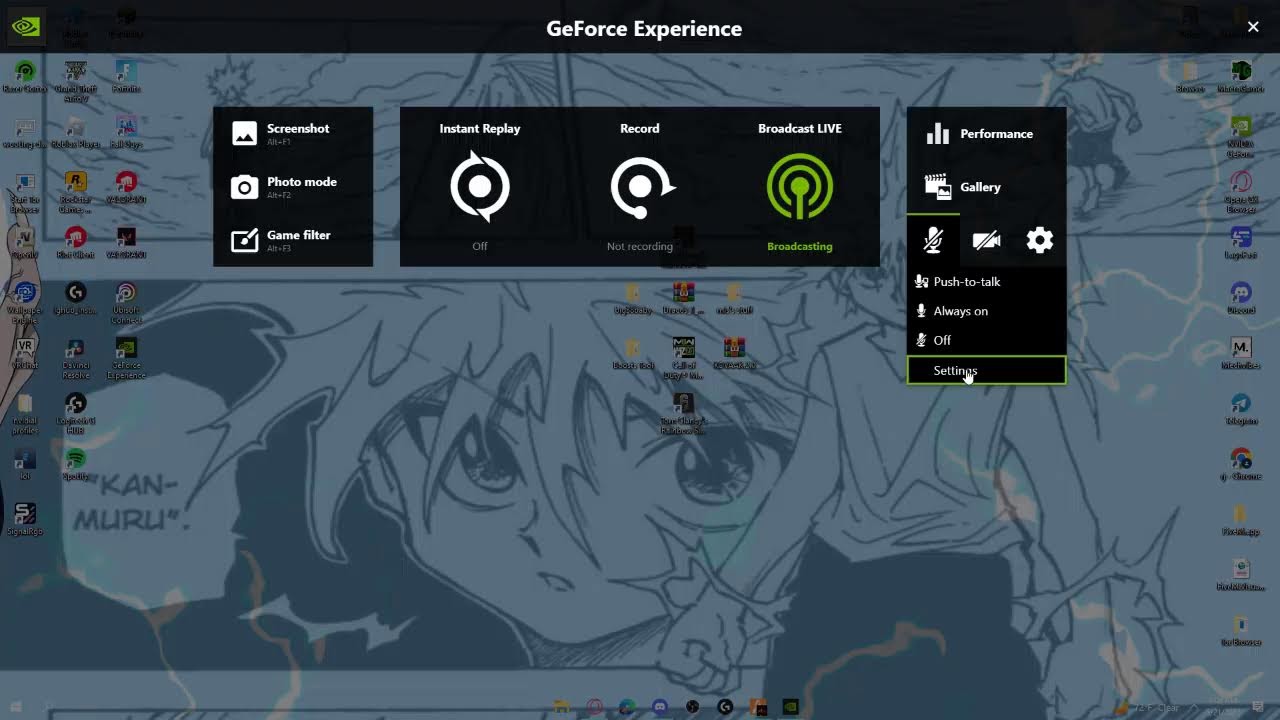Click the 'Broadcasting' status text
1280x720 pixels.
click(x=800, y=246)
